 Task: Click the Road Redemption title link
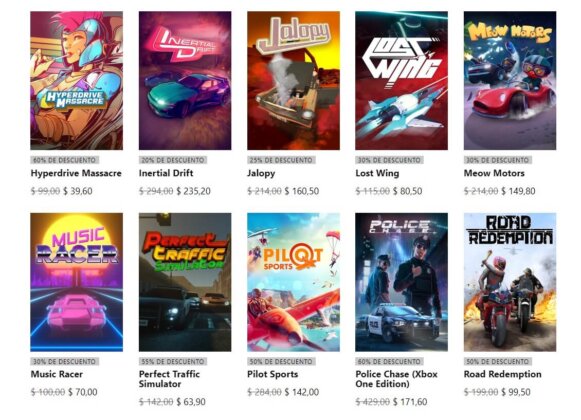(x=502, y=374)
